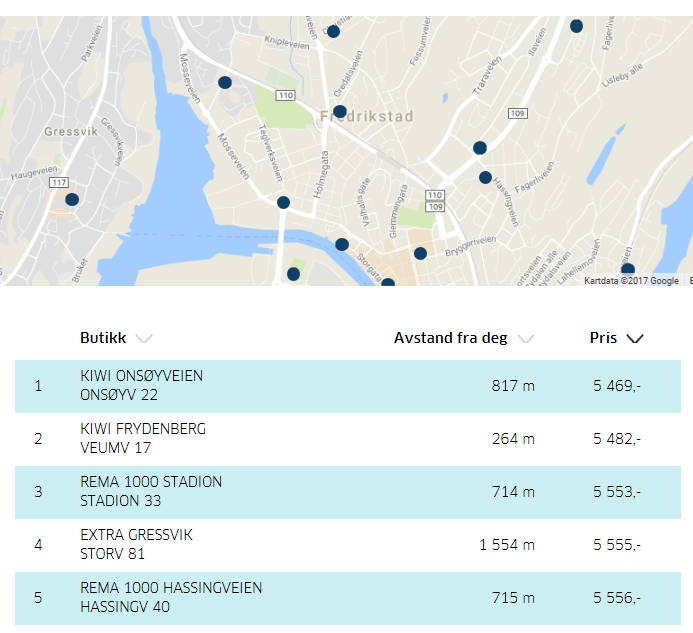The height and width of the screenshot is (633, 693).
Task: Click riverside marker at Storgata's north end
Action: pos(342,244)
